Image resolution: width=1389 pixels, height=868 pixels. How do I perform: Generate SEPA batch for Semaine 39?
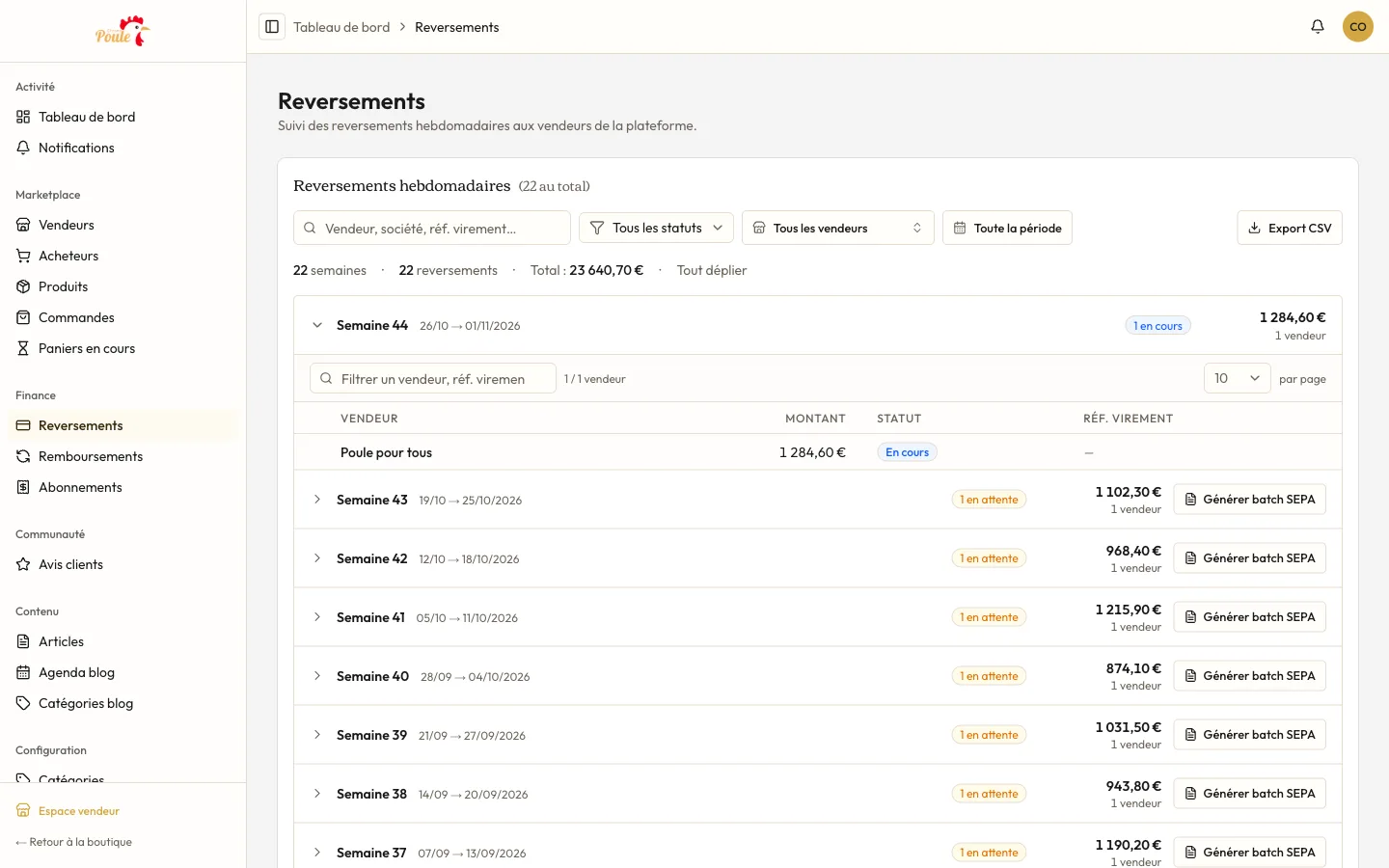(1249, 735)
